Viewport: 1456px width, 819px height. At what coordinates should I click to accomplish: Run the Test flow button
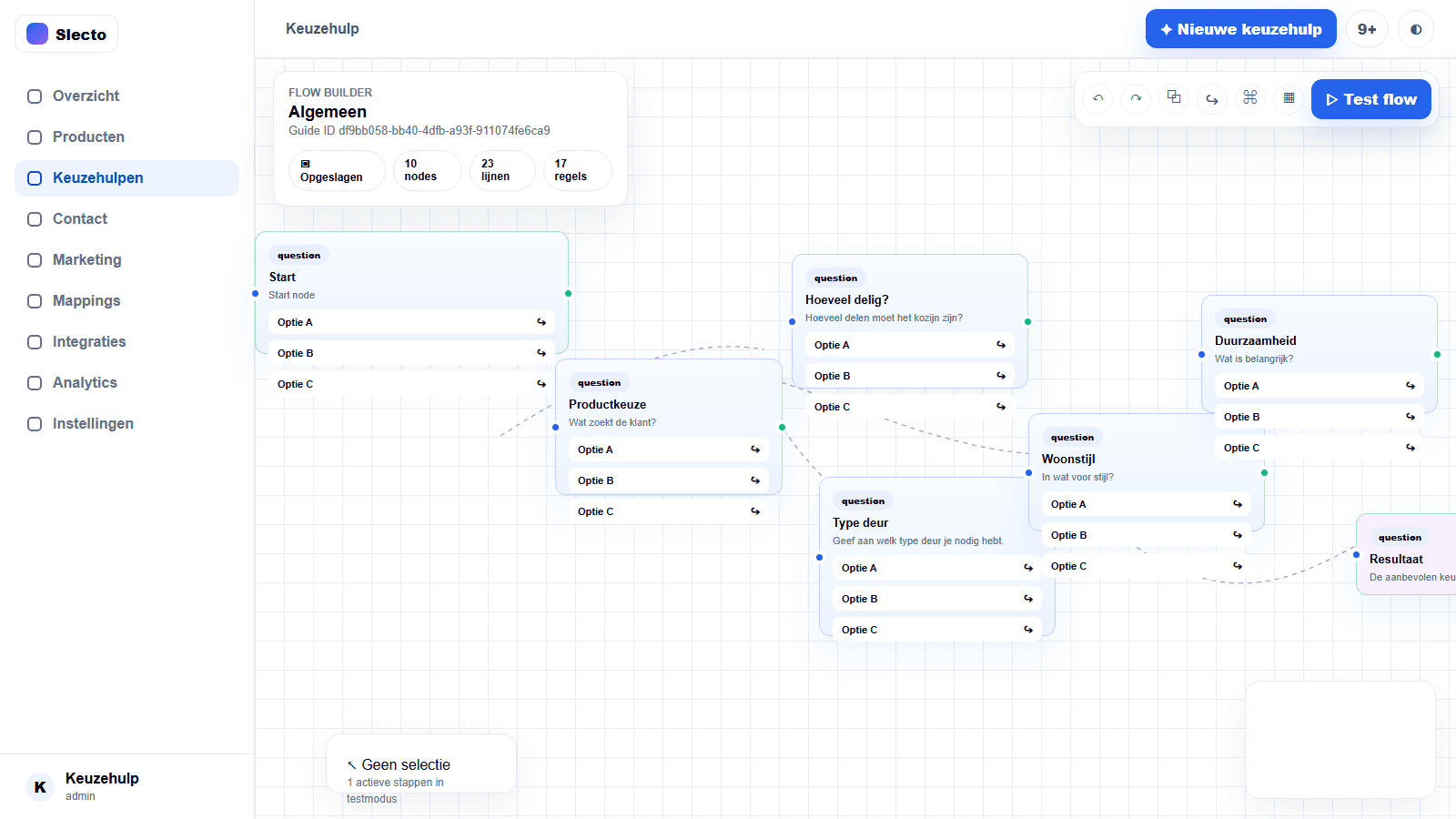[x=1370, y=99]
